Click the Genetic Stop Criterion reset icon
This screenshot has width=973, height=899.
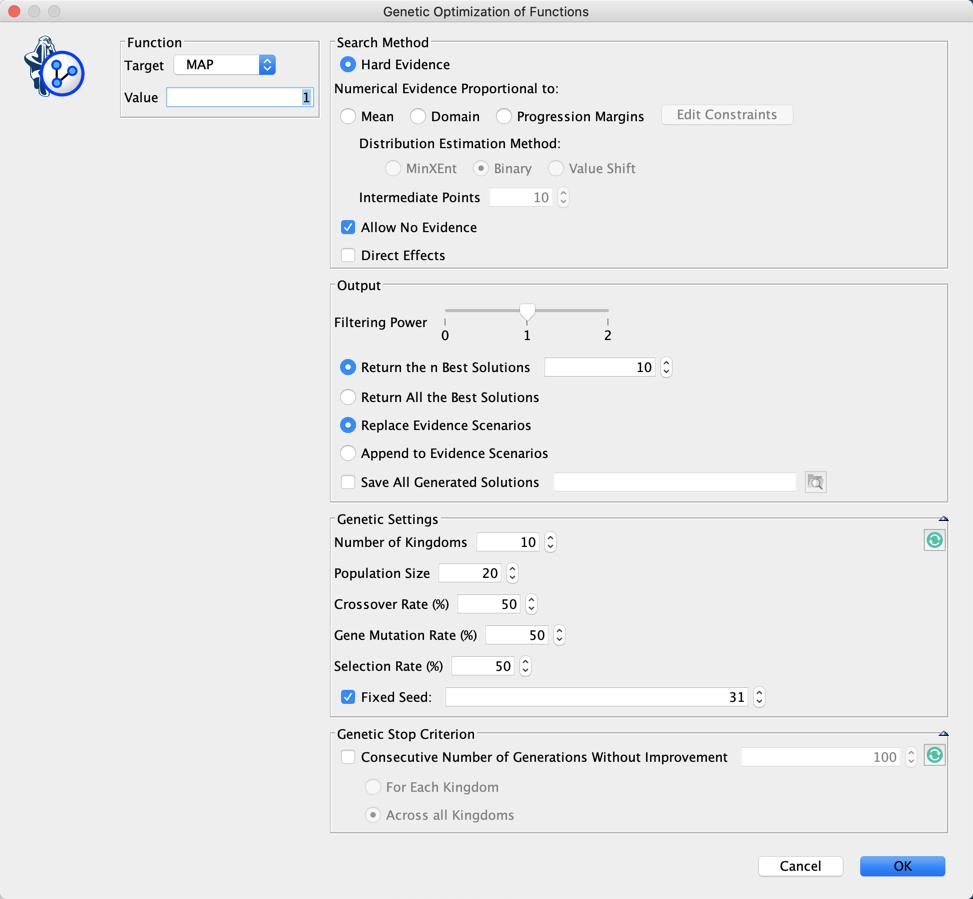[x=934, y=756]
